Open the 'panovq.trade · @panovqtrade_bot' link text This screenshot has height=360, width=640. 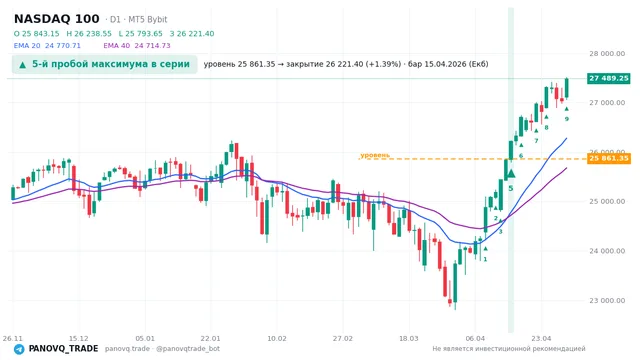162,349
